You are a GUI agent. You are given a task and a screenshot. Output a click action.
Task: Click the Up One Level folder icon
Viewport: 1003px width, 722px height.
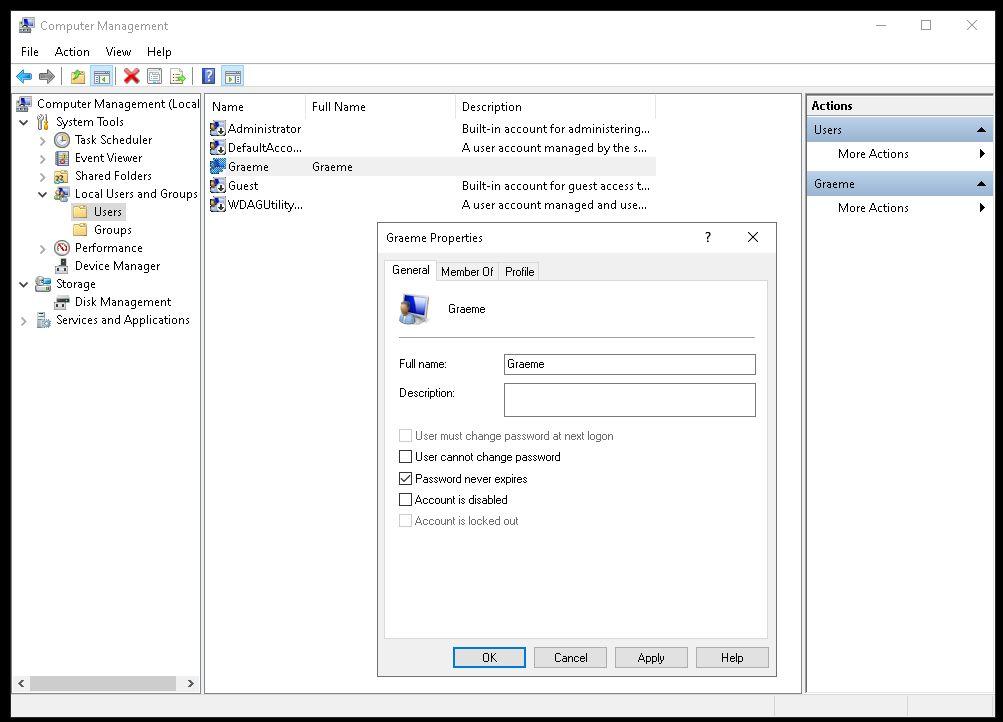(78, 76)
